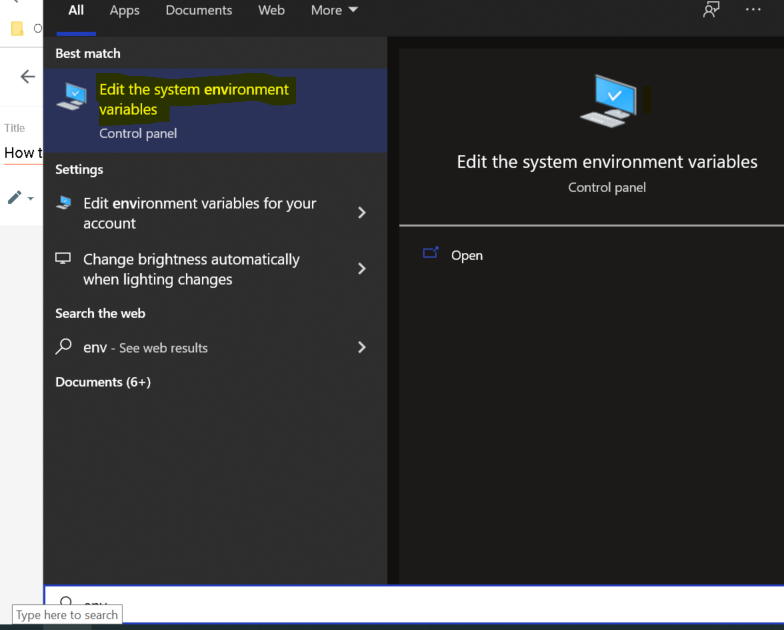Click Open in the preview pane
784x630 pixels.
pyautogui.click(x=466, y=256)
